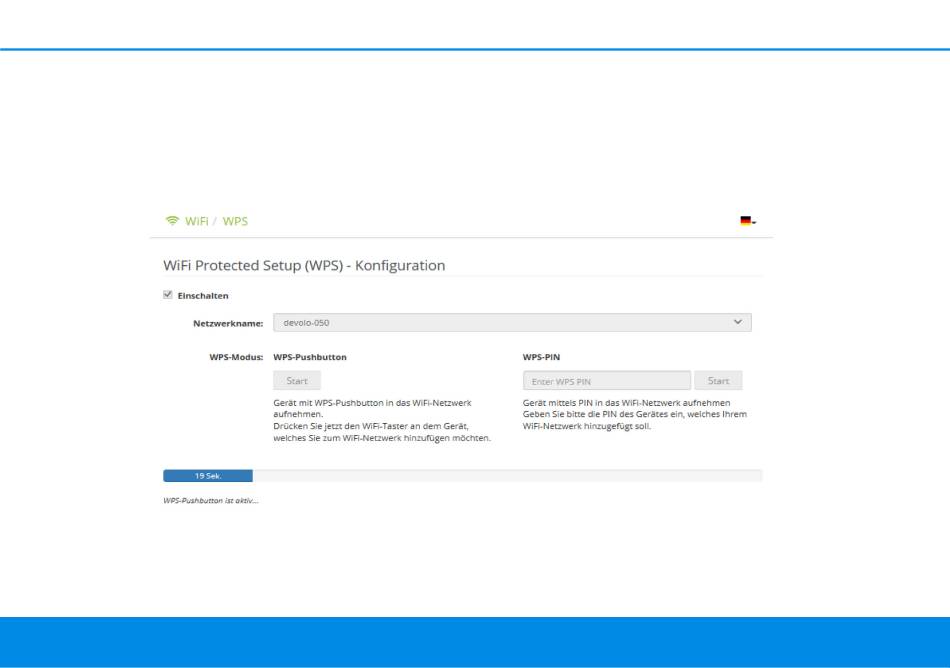Click the blue 19 Sek. progress segment
950x668 pixels.
tap(208, 476)
